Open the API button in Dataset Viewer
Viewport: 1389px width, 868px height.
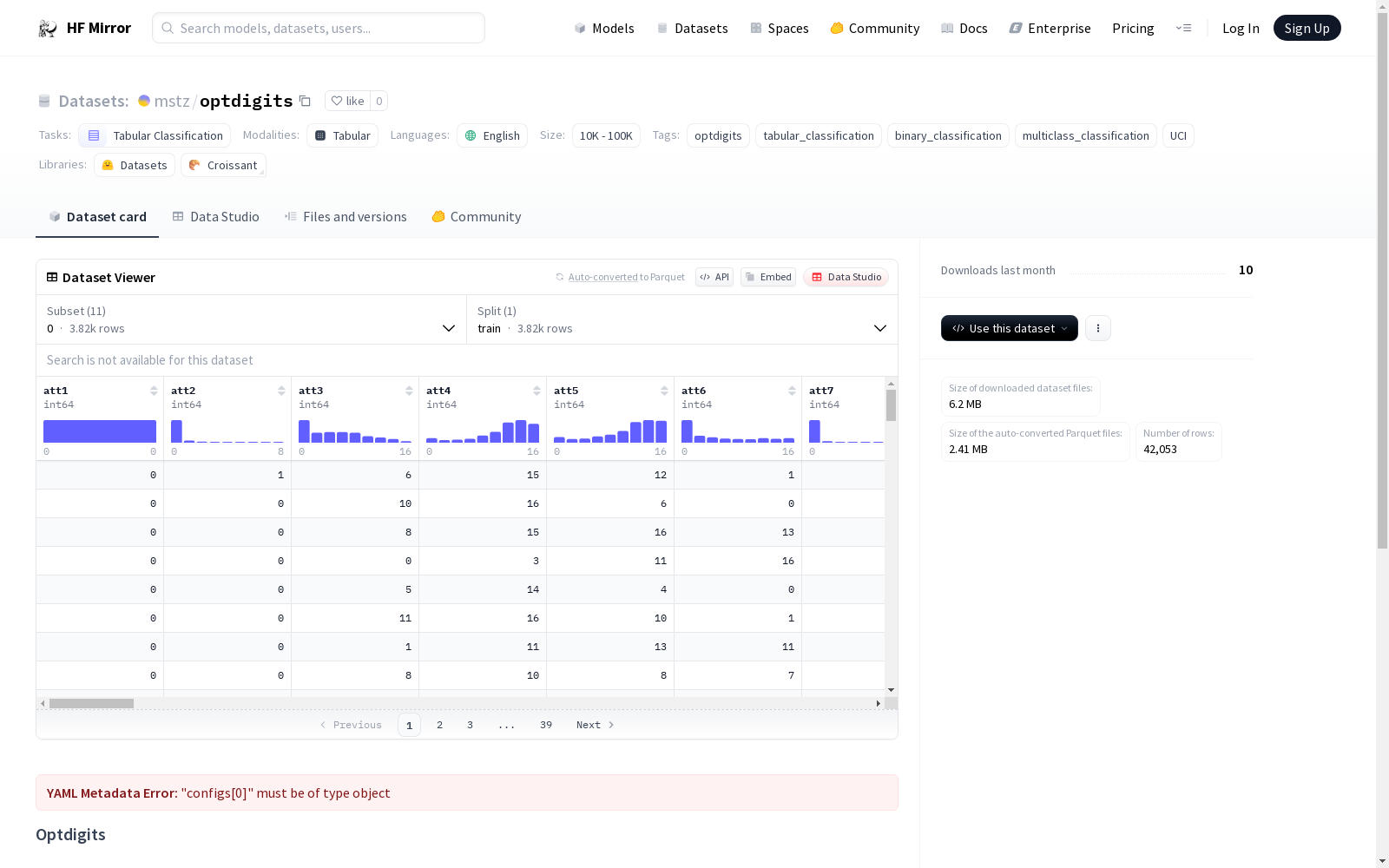click(714, 277)
